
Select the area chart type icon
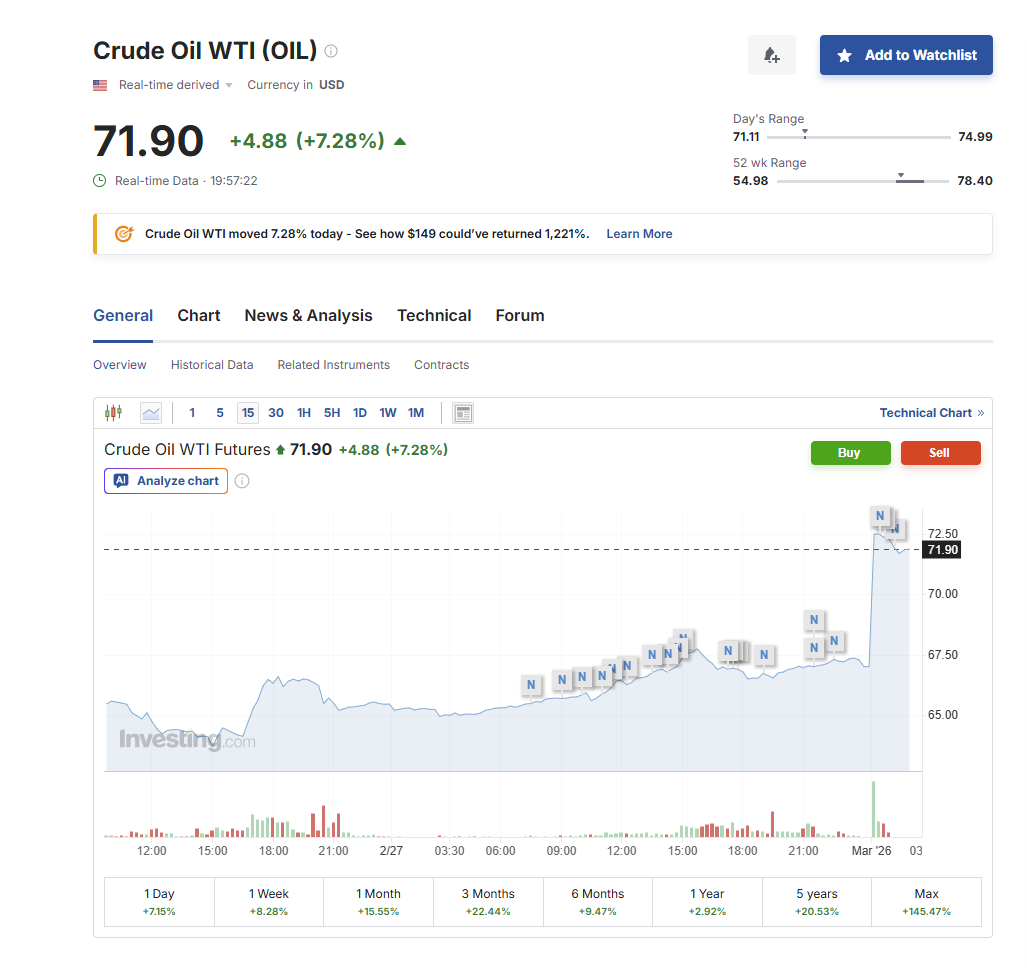151,413
